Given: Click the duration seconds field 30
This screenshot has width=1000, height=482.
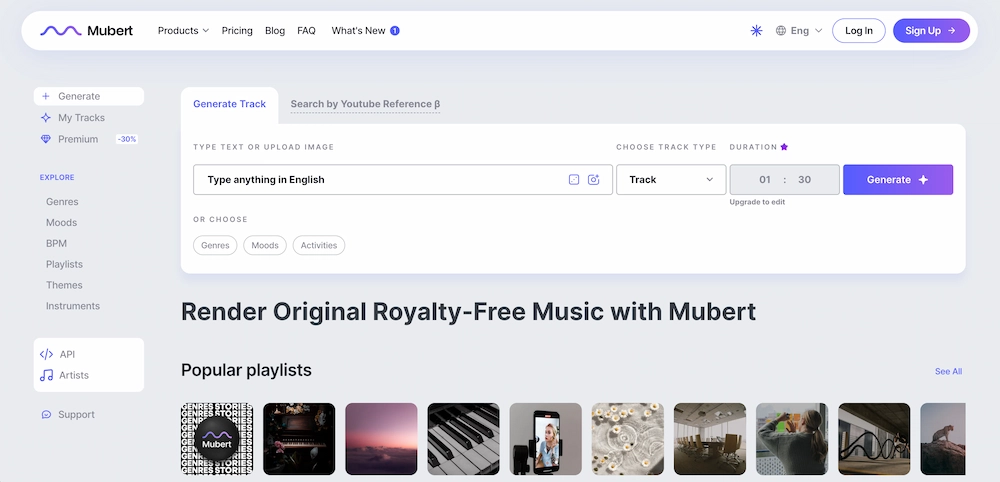Looking at the screenshot, I should click(805, 180).
